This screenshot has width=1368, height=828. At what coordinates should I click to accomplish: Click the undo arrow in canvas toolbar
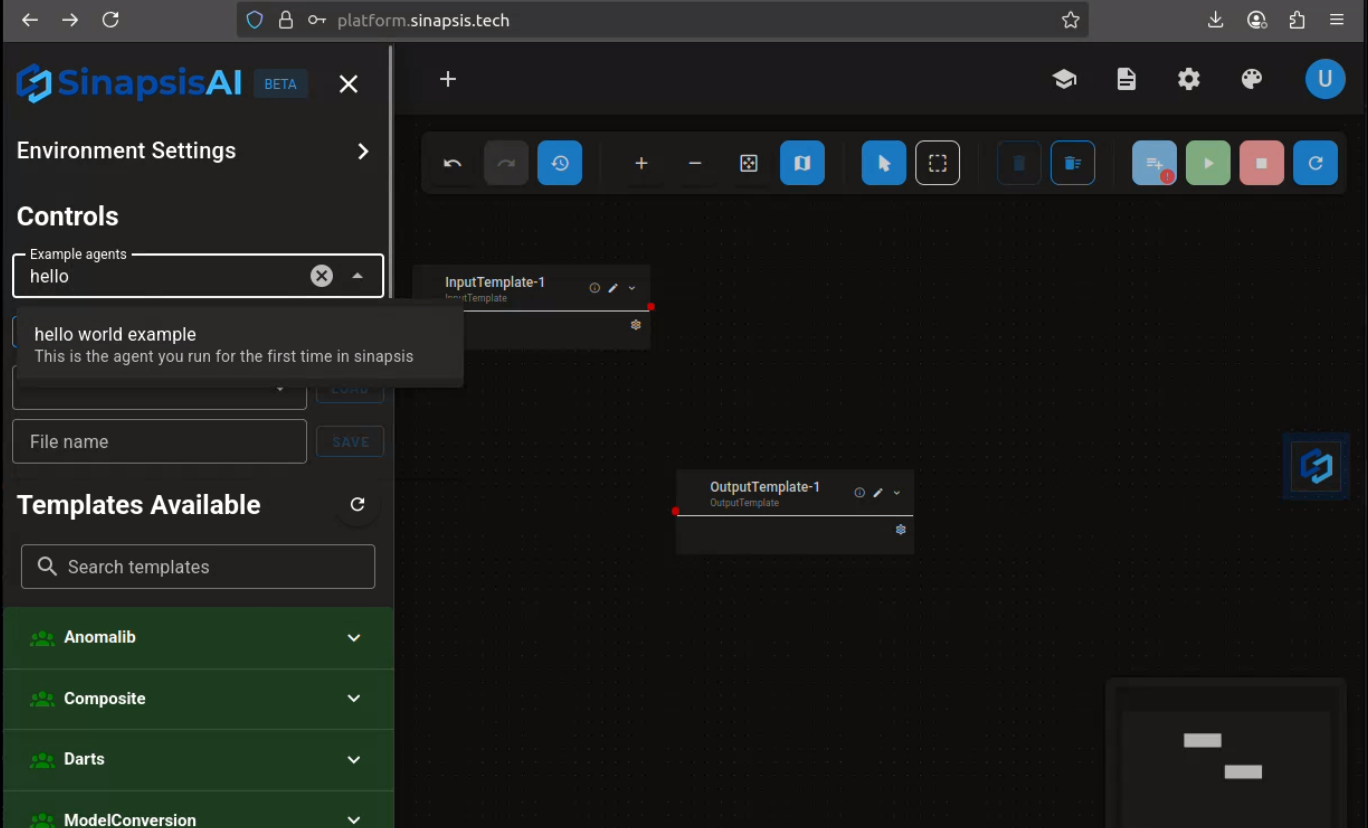tap(452, 163)
